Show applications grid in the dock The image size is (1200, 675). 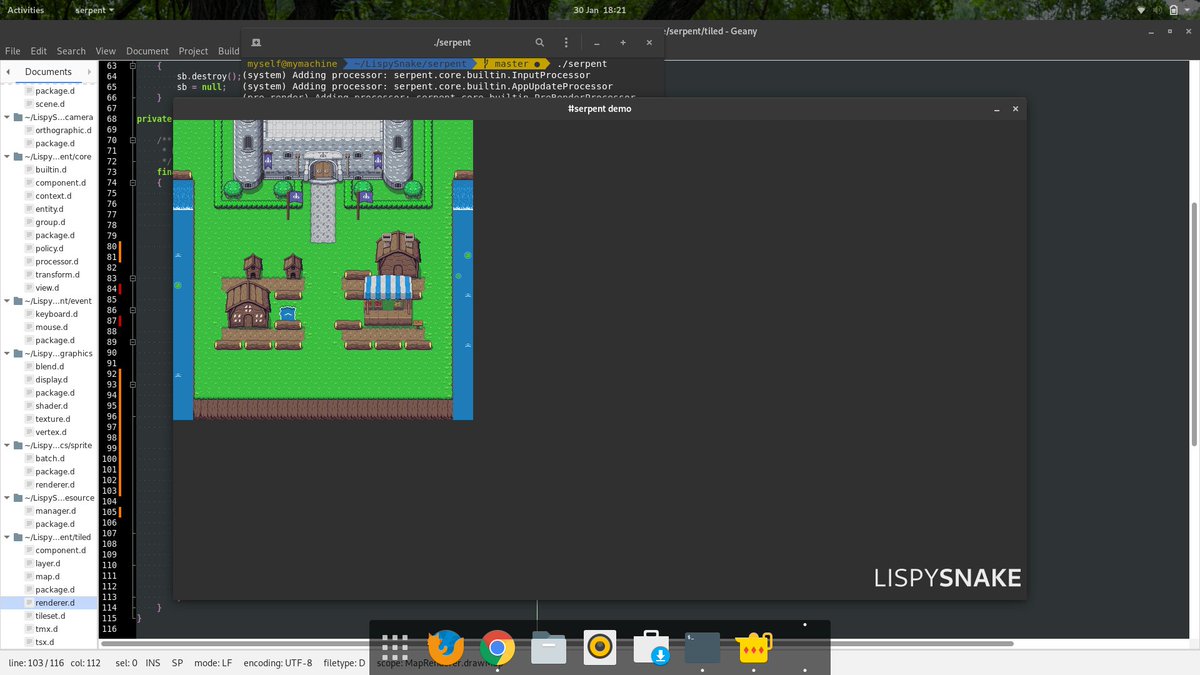(x=395, y=648)
